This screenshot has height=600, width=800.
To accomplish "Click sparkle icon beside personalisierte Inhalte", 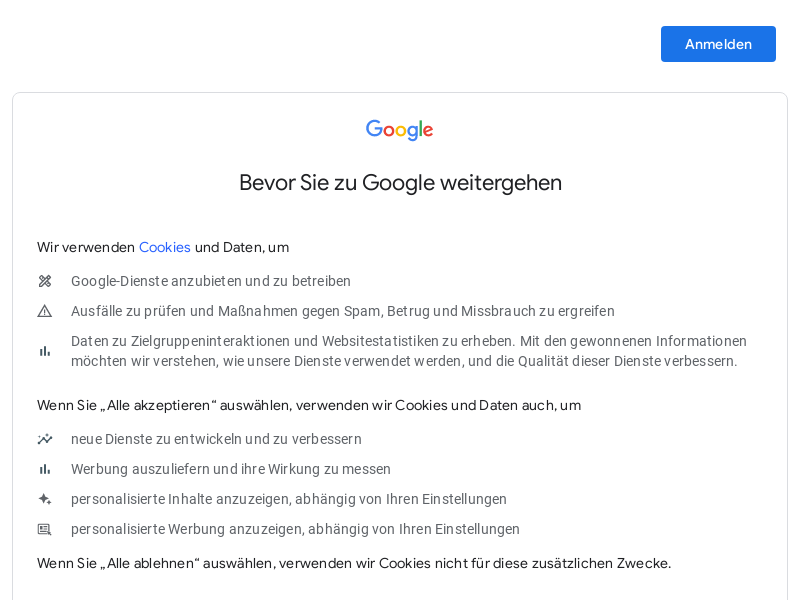I will tap(45, 499).
